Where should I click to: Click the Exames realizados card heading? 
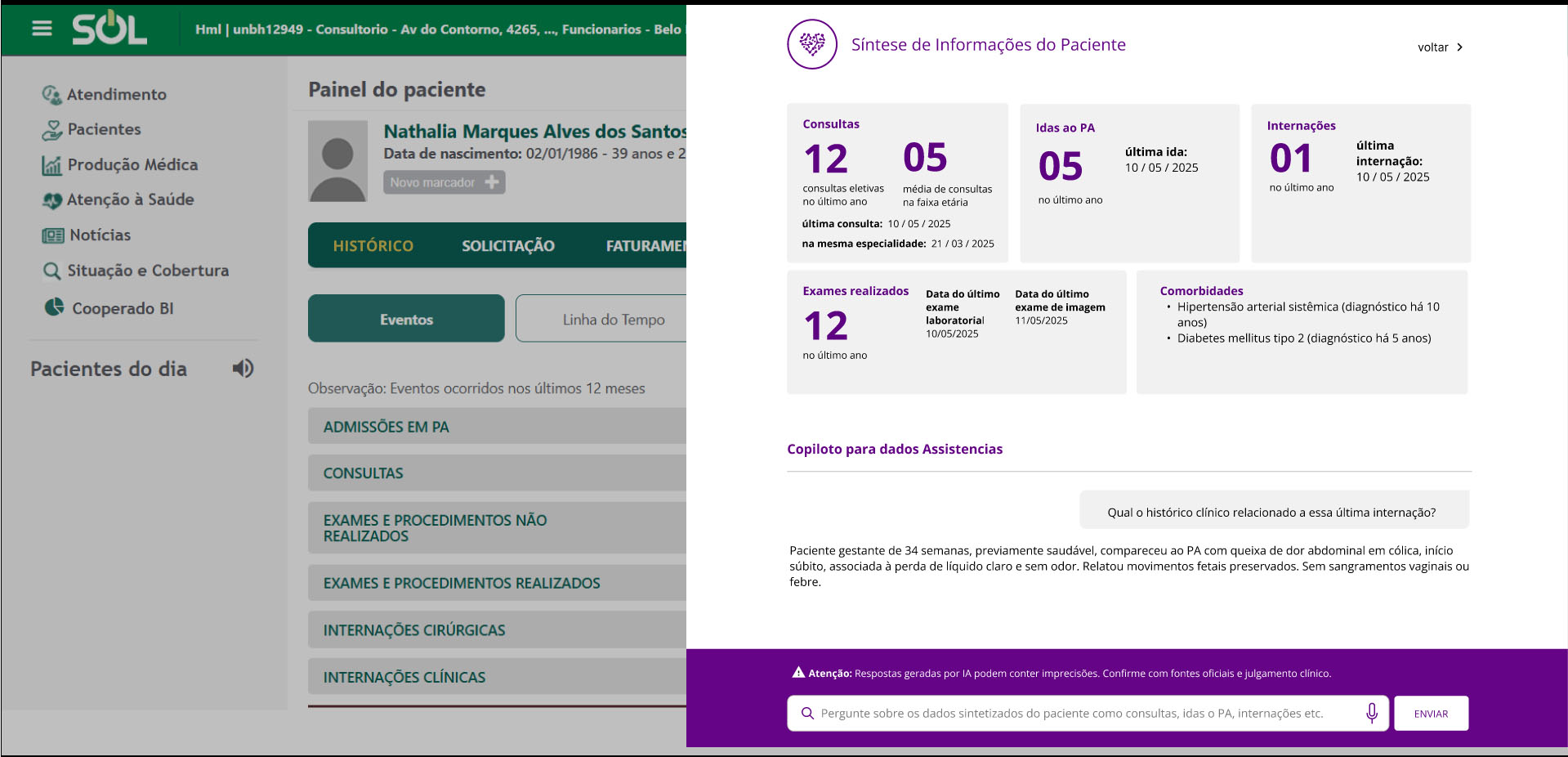[855, 291]
